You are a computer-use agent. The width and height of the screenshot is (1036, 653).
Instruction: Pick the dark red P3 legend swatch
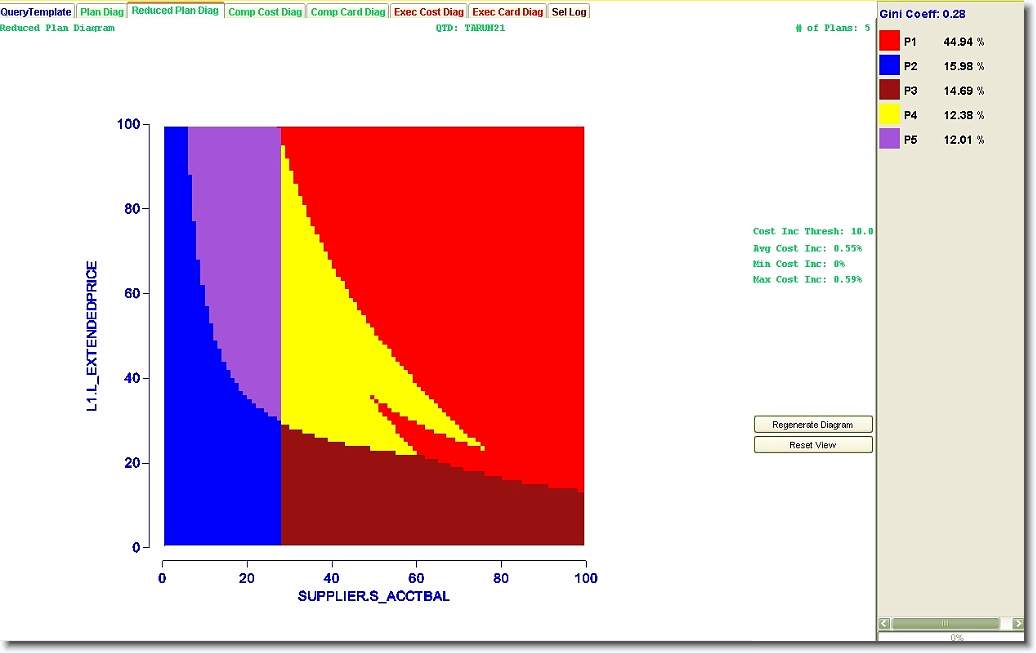[889, 91]
